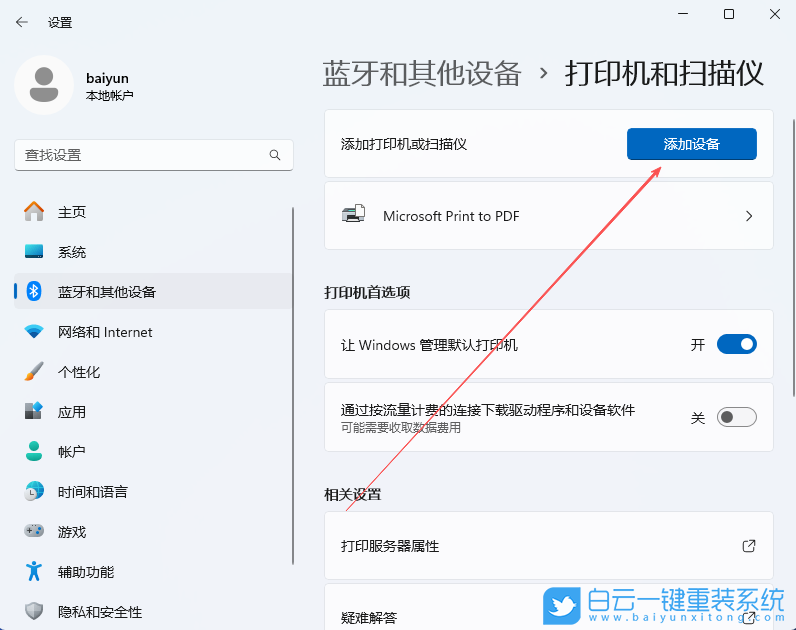This screenshot has height=630, width=796.
Task: Click the Microsoft Print to PDF printer icon
Action: point(354,214)
